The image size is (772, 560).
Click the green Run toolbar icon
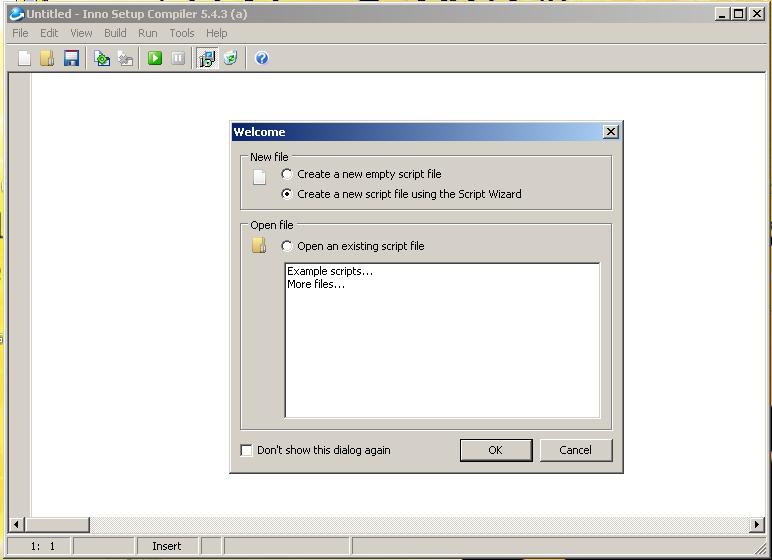[155, 58]
